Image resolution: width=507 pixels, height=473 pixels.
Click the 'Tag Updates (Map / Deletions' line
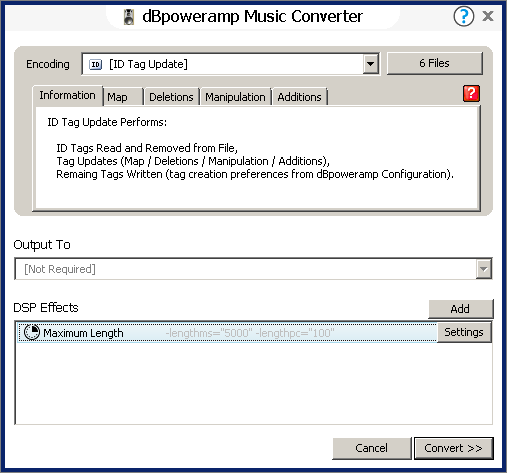(193, 161)
